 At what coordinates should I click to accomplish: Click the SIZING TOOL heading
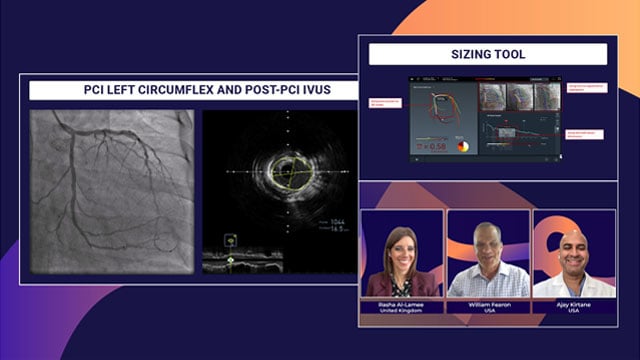[x=488, y=54]
